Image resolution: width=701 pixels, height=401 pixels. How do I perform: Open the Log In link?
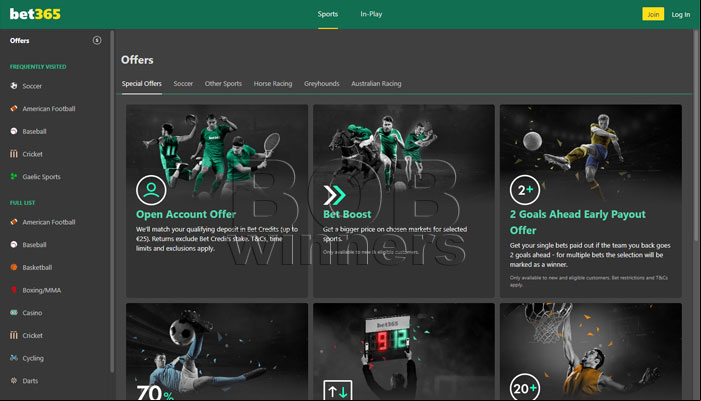click(680, 15)
